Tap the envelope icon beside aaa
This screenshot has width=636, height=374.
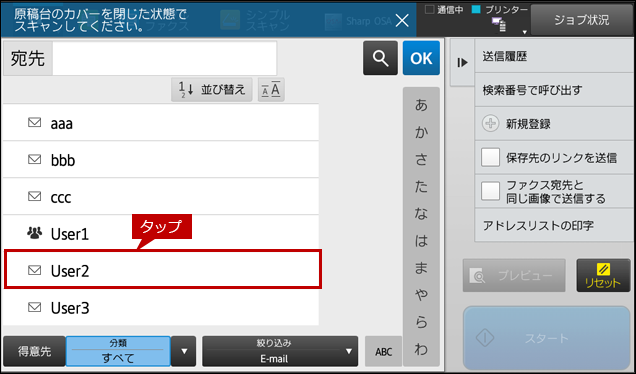[x=34, y=122]
